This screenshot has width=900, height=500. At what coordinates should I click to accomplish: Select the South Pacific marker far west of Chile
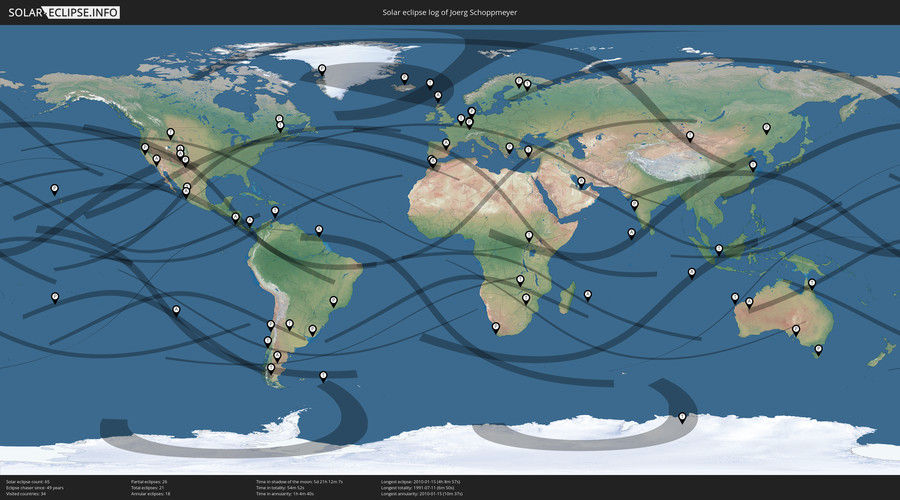[x=55, y=297]
